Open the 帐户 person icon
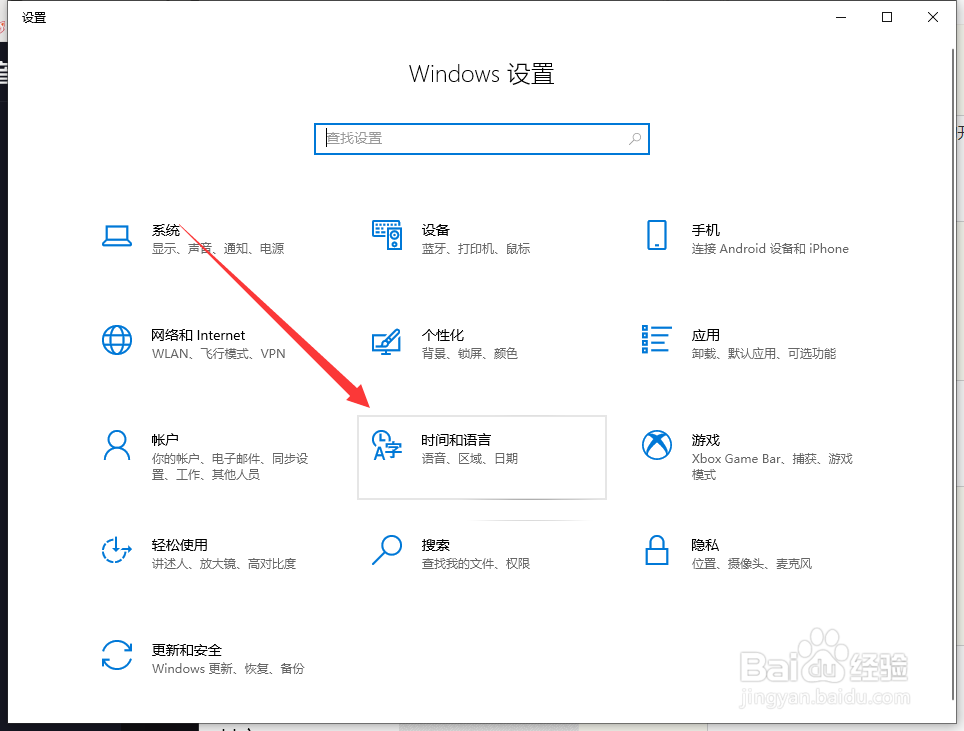The height and width of the screenshot is (731, 964). pyautogui.click(x=117, y=445)
